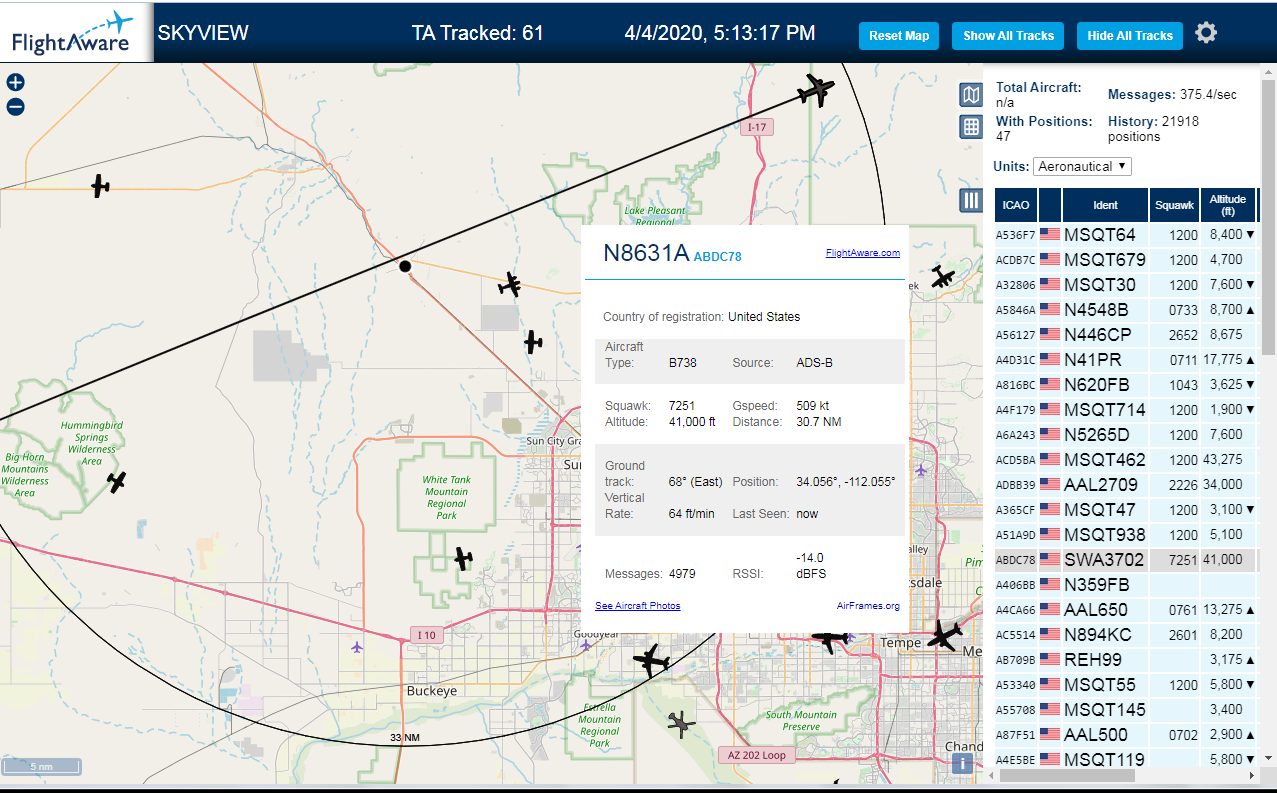Open the map layer switcher icon
1277x793 pixels.
[x=970, y=95]
